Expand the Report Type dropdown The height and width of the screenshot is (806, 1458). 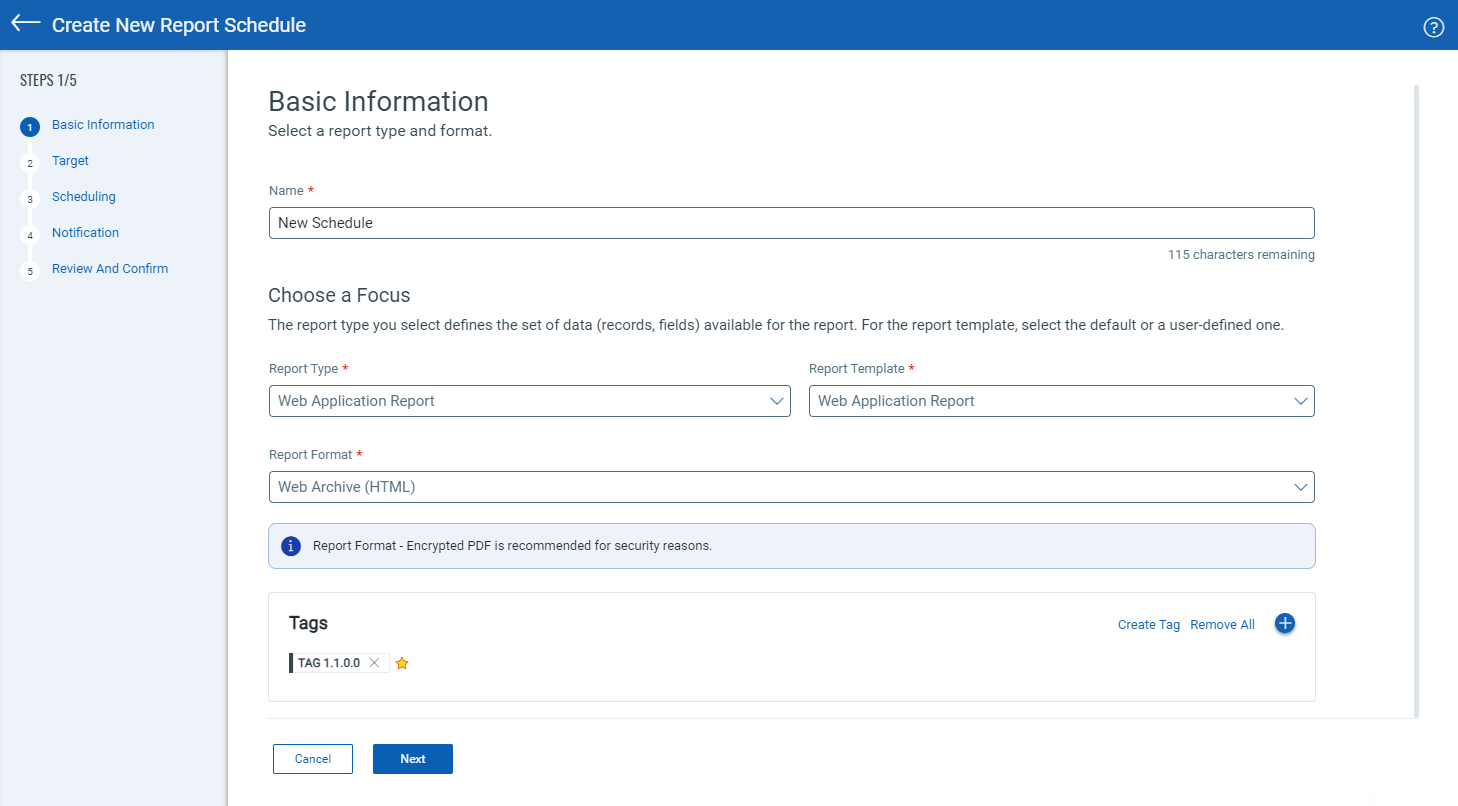pyautogui.click(x=529, y=401)
